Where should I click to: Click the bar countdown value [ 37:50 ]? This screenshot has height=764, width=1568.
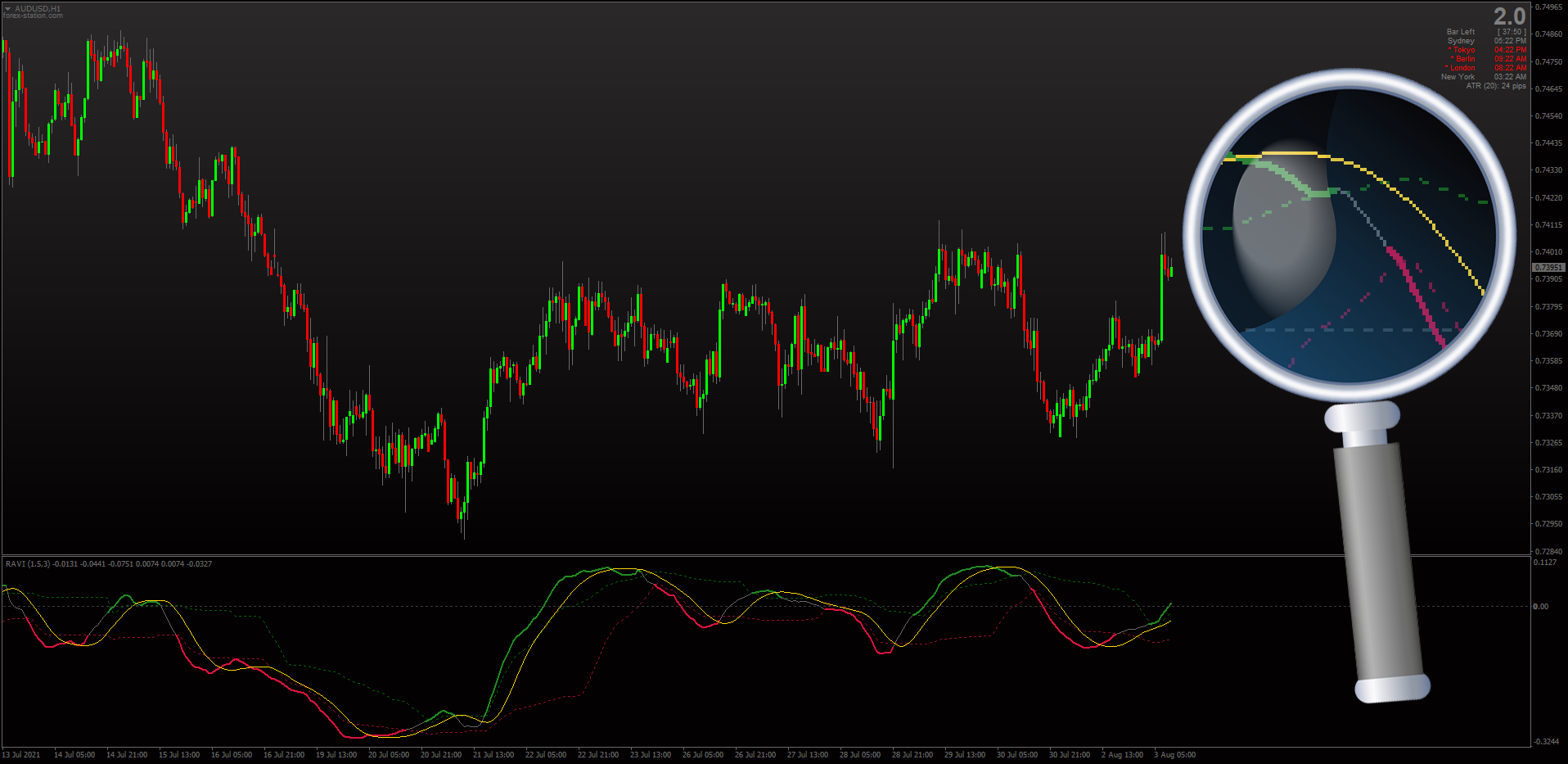tap(1512, 32)
